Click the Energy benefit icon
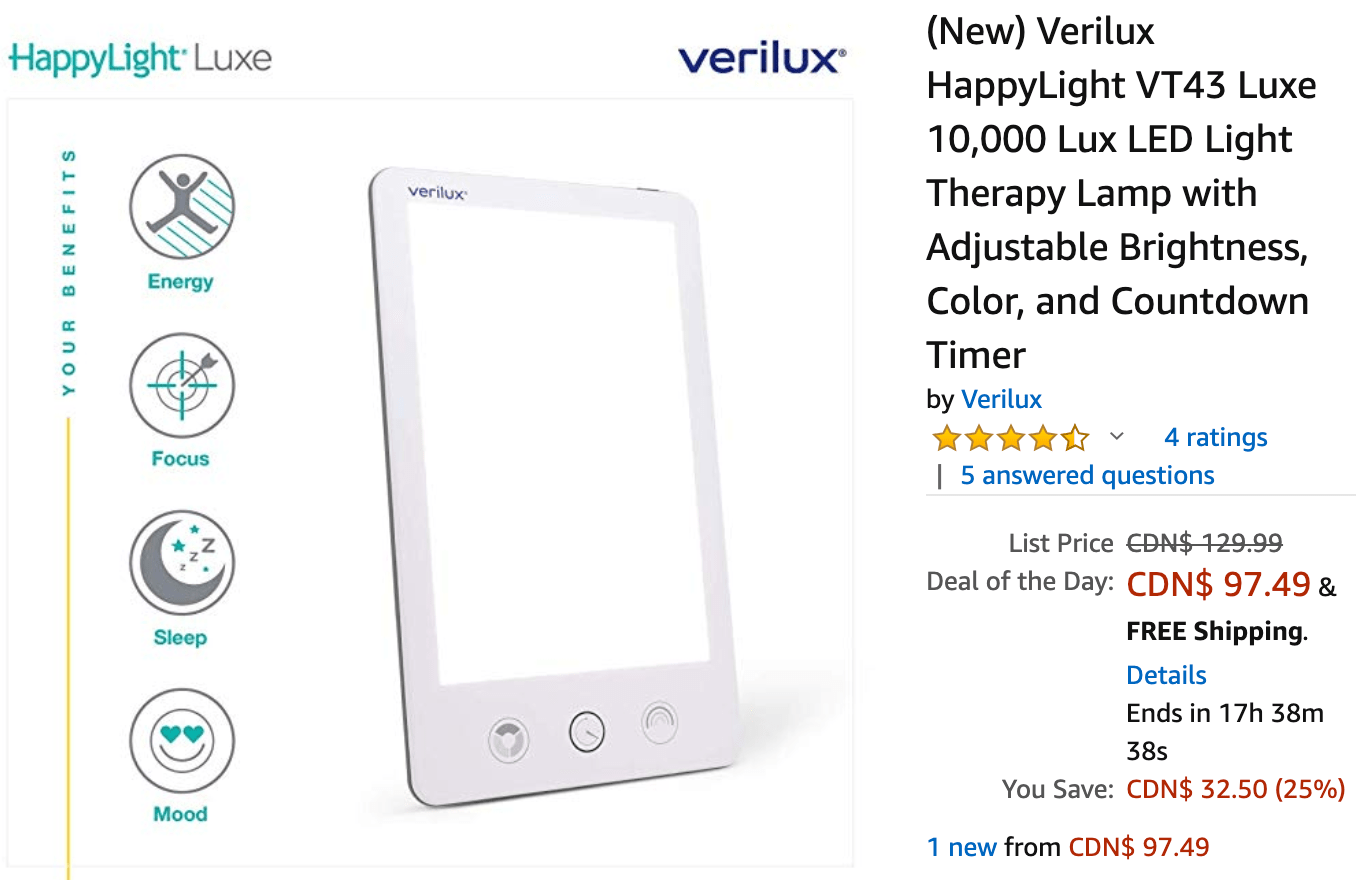Viewport: 1356px width, 880px height. pyautogui.click(x=181, y=207)
